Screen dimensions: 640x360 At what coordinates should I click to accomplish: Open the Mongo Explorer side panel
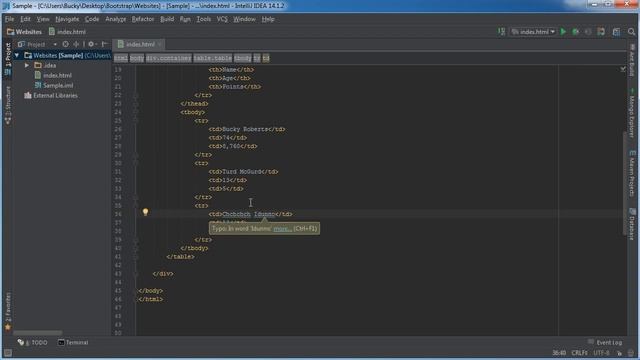(x=632, y=112)
